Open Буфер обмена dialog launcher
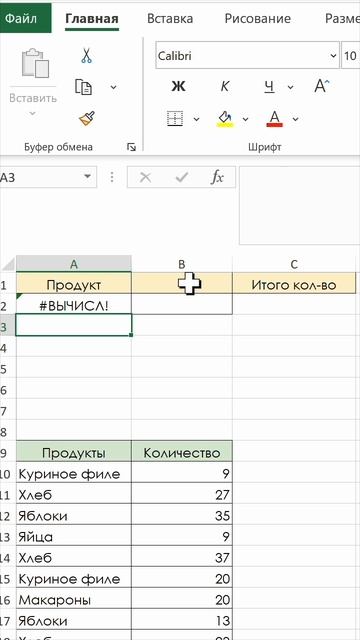 click(131, 147)
